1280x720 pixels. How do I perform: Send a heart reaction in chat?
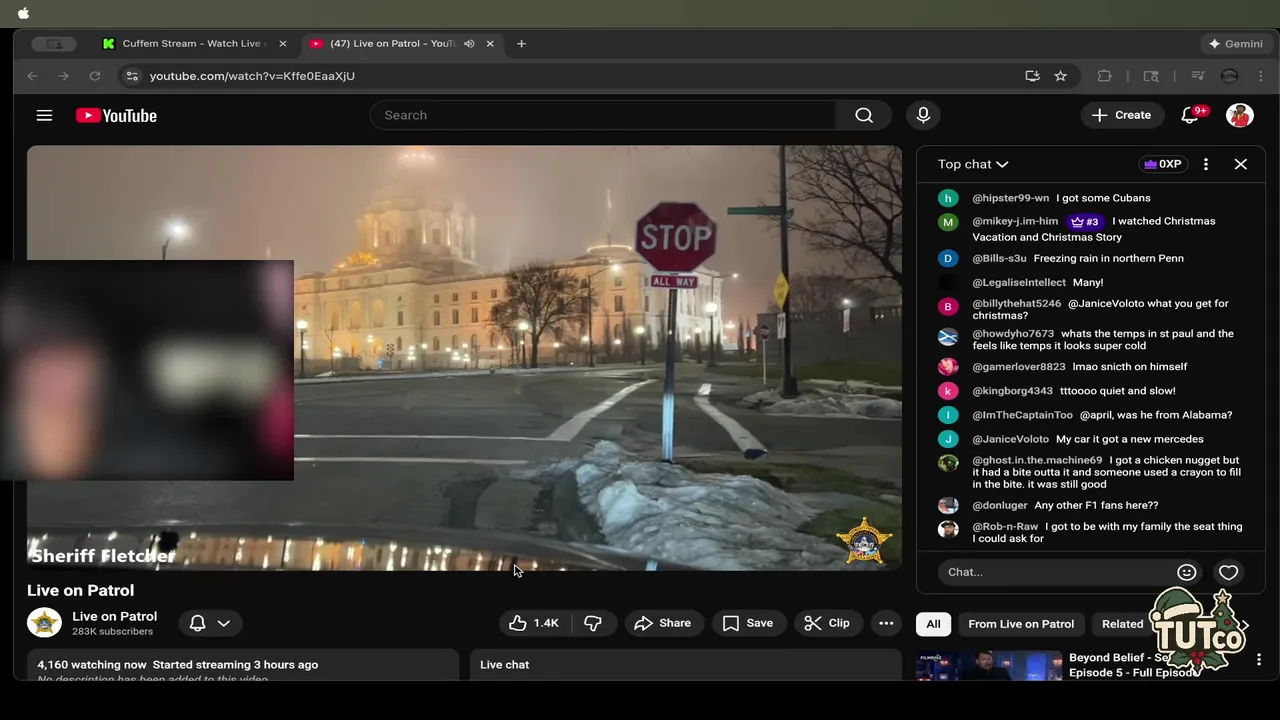[1229, 572]
